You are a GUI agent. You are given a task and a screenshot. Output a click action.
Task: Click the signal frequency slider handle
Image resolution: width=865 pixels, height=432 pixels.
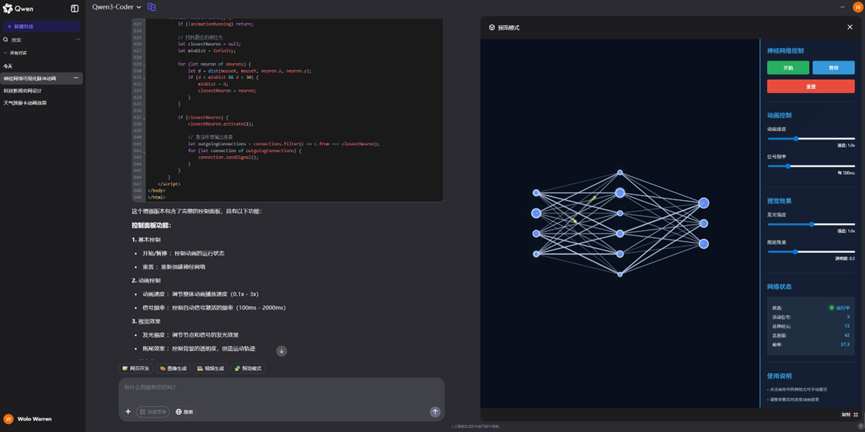point(788,166)
